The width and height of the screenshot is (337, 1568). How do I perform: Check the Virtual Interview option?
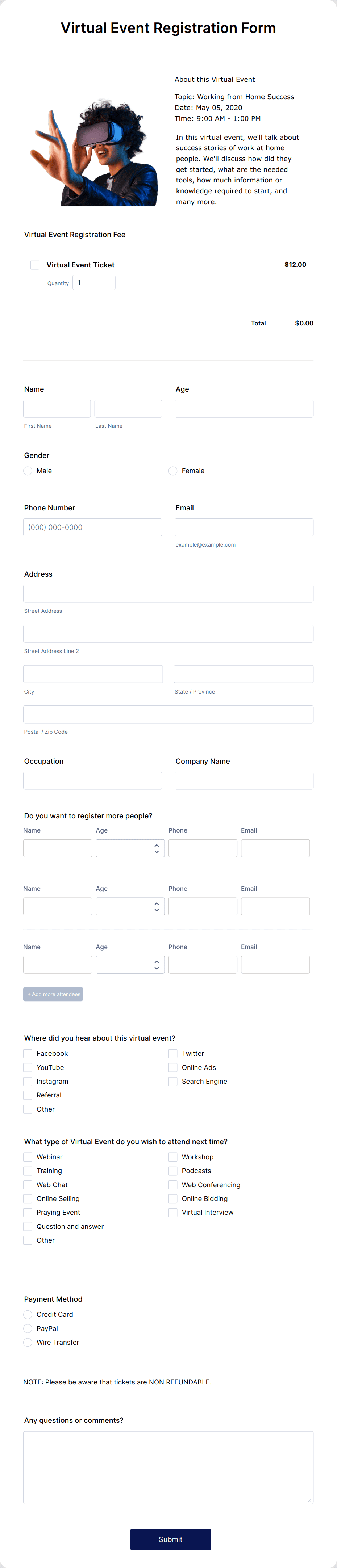click(173, 1212)
